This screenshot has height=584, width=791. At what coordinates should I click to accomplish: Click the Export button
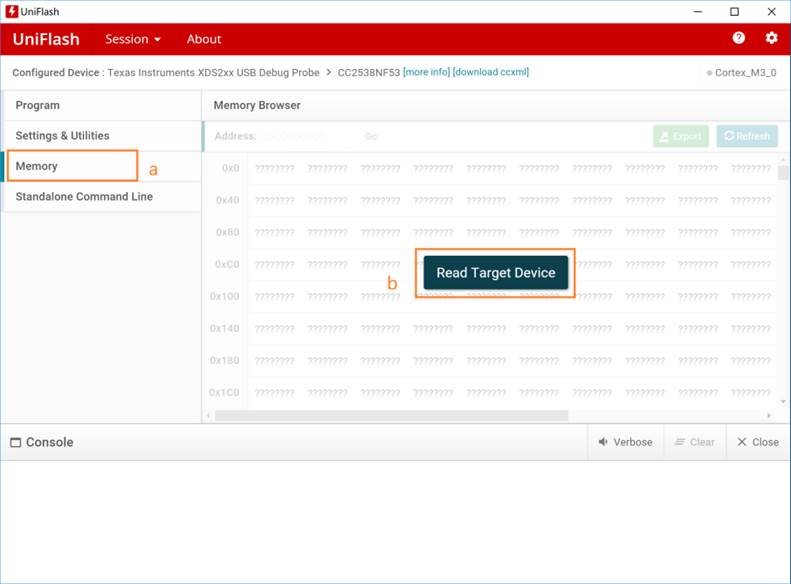(x=680, y=136)
